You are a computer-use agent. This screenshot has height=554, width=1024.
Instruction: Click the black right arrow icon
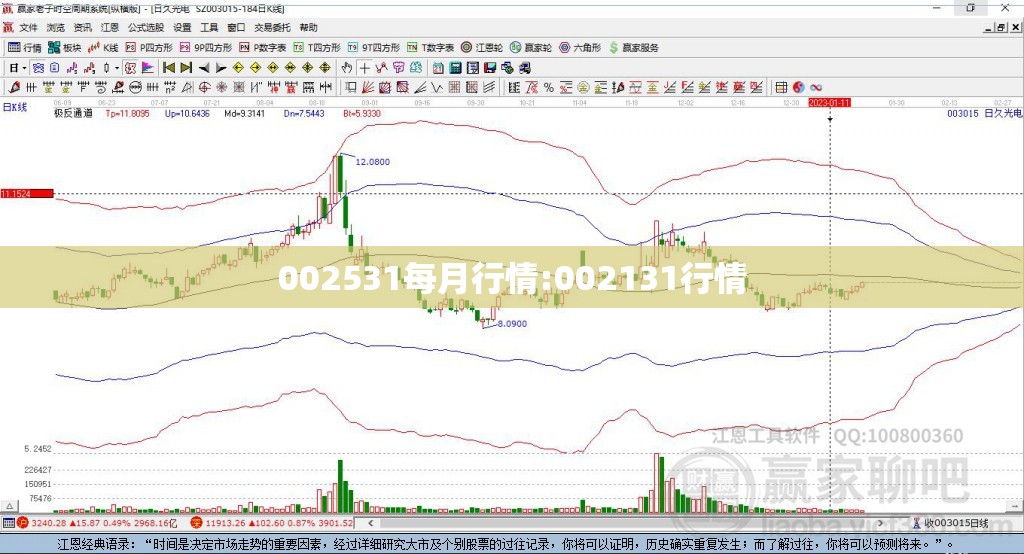[x=221, y=68]
